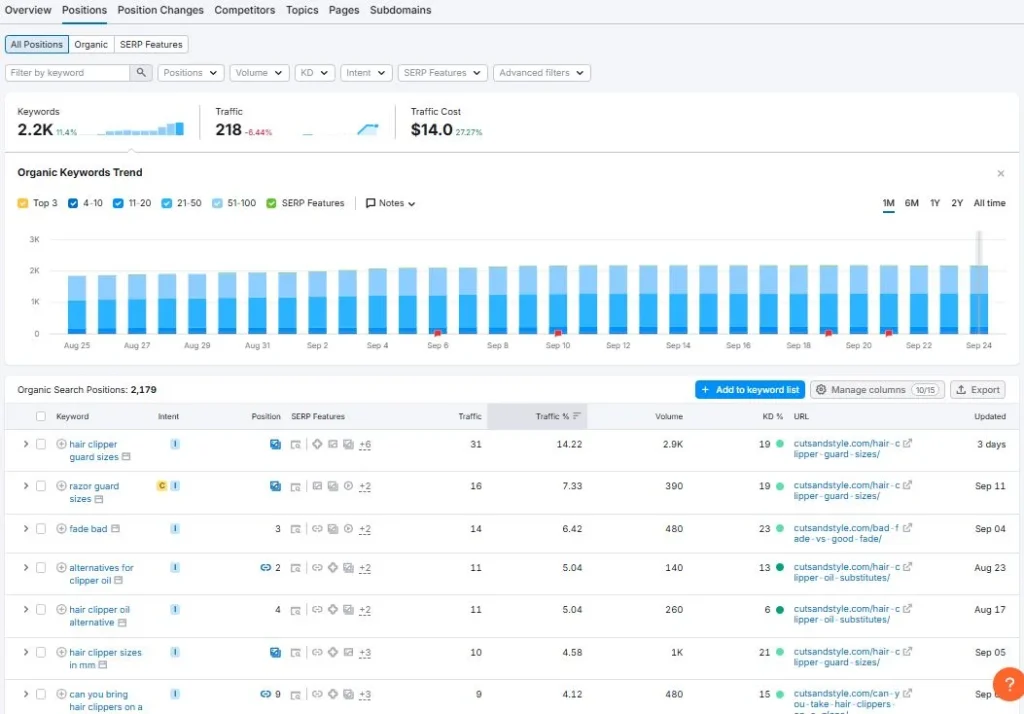Click the informational intent badge for fade bad

click(x=175, y=528)
